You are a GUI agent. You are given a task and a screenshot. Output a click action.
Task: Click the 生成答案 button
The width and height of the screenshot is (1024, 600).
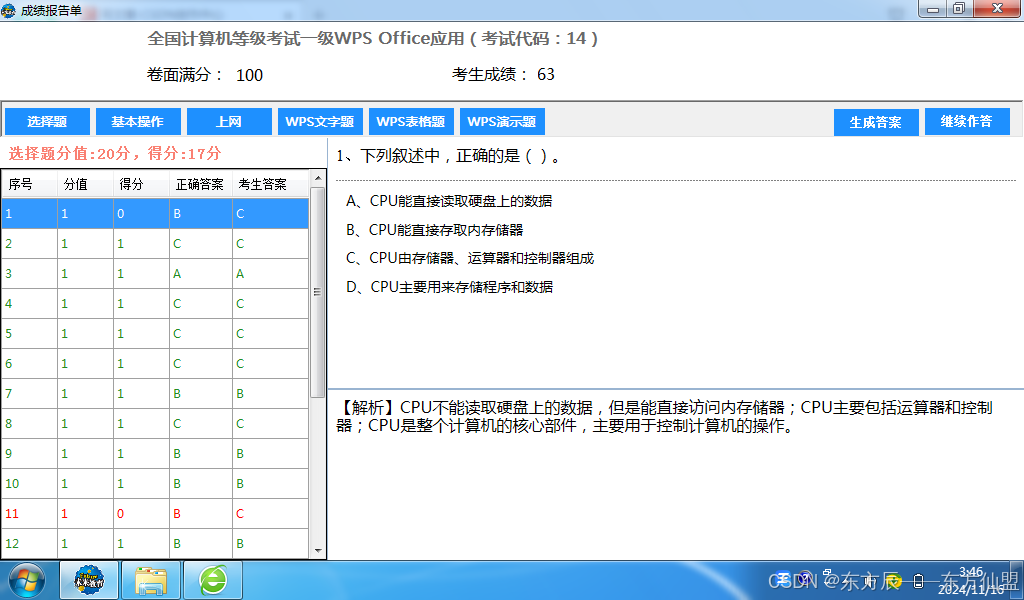pyautogui.click(x=876, y=122)
